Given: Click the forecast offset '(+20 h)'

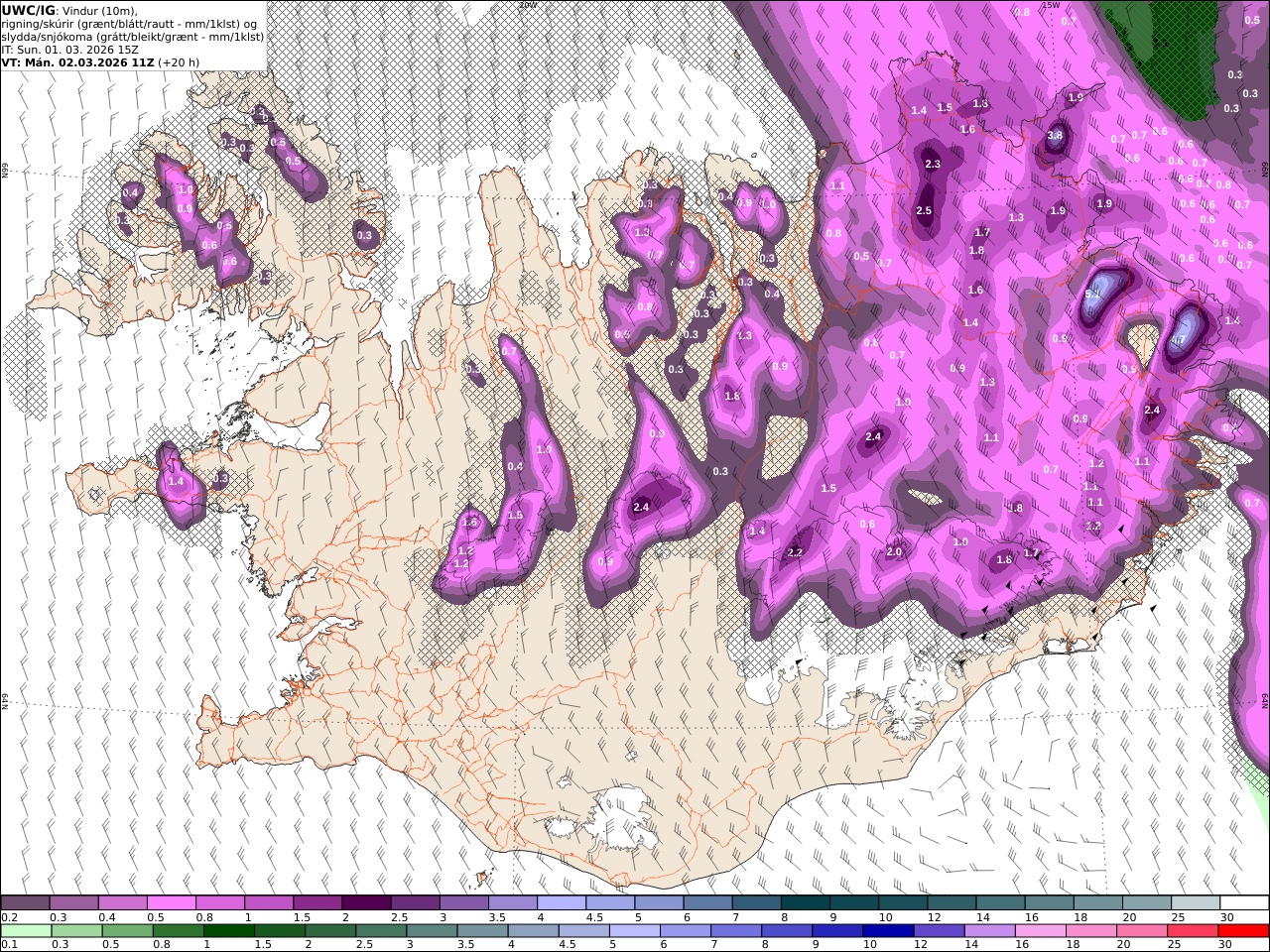Looking at the screenshot, I should coord(179,61).
